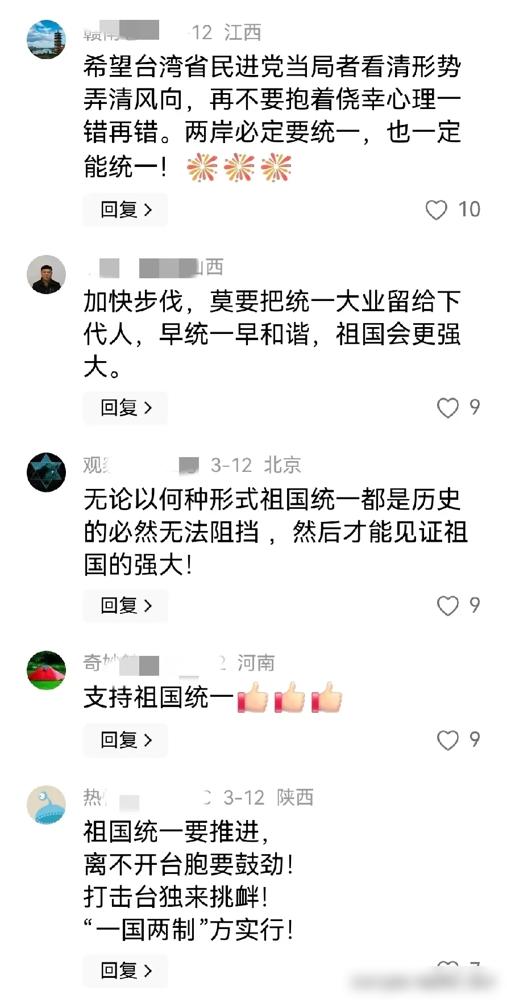Image resolution: width=507 pixels, height=1000 pixels.
Task: Reply to the Jiangxi comment
Action: click(126, 210)
